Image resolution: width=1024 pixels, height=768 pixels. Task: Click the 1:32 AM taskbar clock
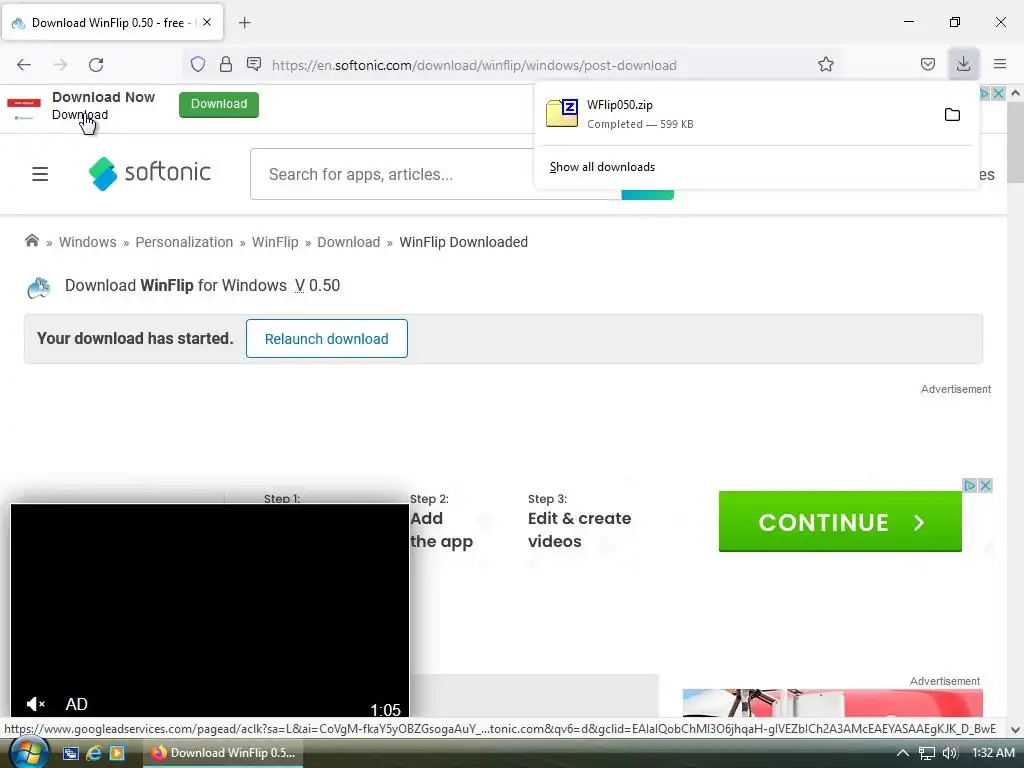point(993,753)
